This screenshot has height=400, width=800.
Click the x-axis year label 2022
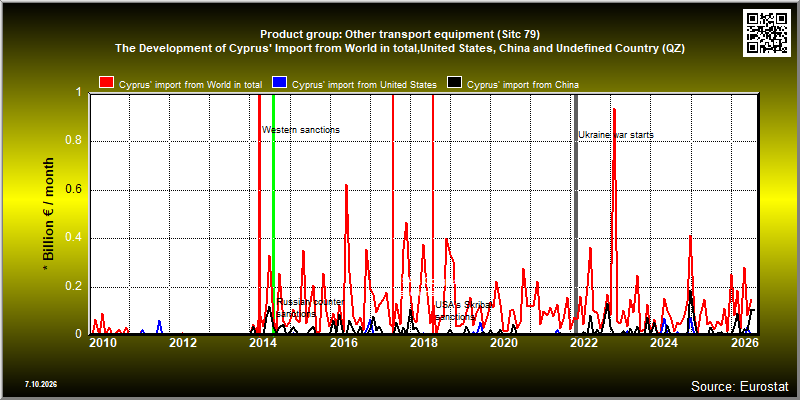(584, 342)
